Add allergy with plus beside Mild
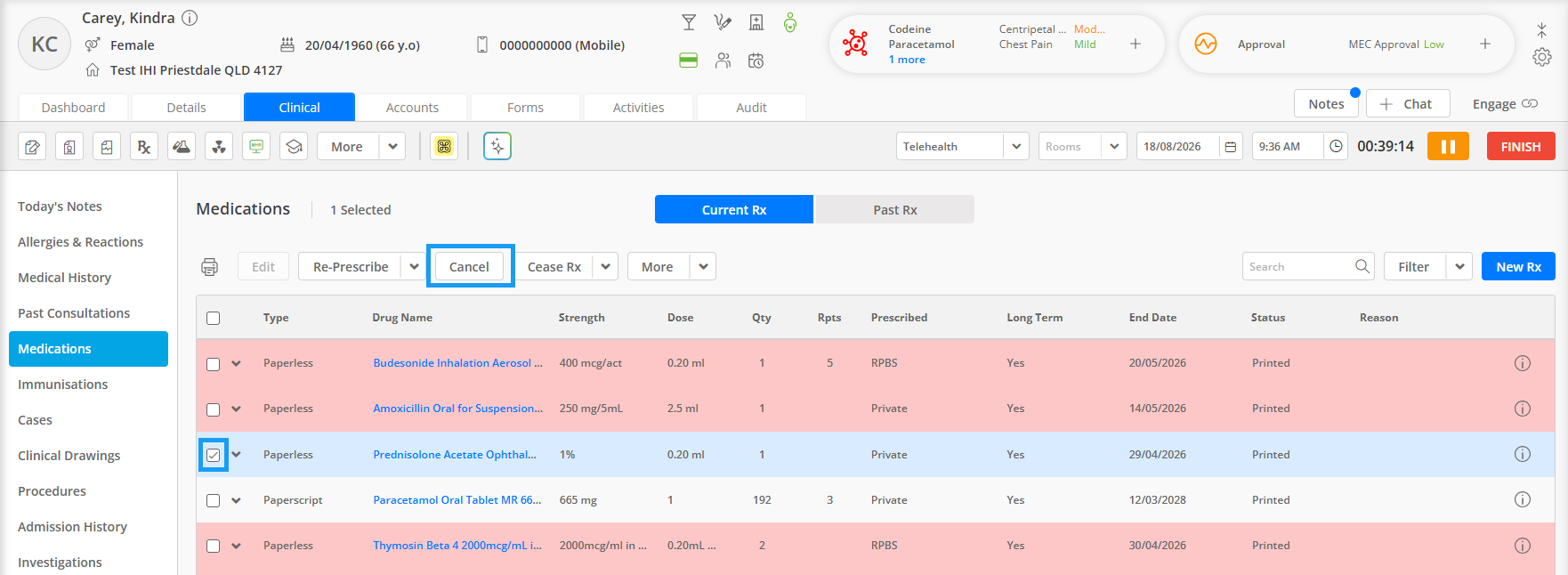 (1136, 44)
